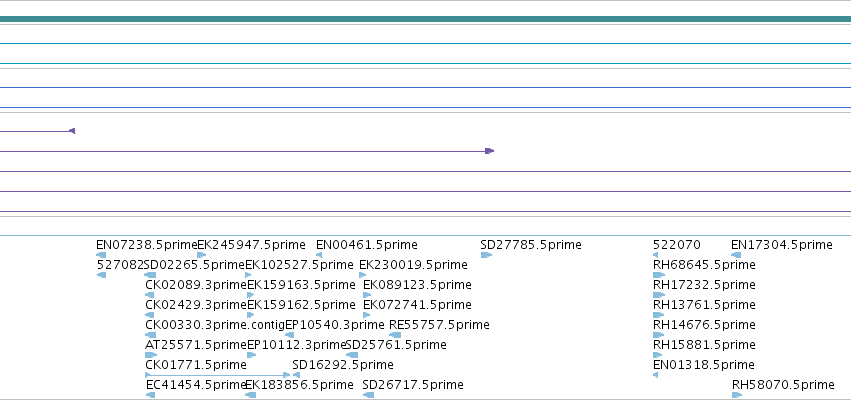Select the CK01771.5prime spanning feature line
851x400 pixels.
click(218, 375)
